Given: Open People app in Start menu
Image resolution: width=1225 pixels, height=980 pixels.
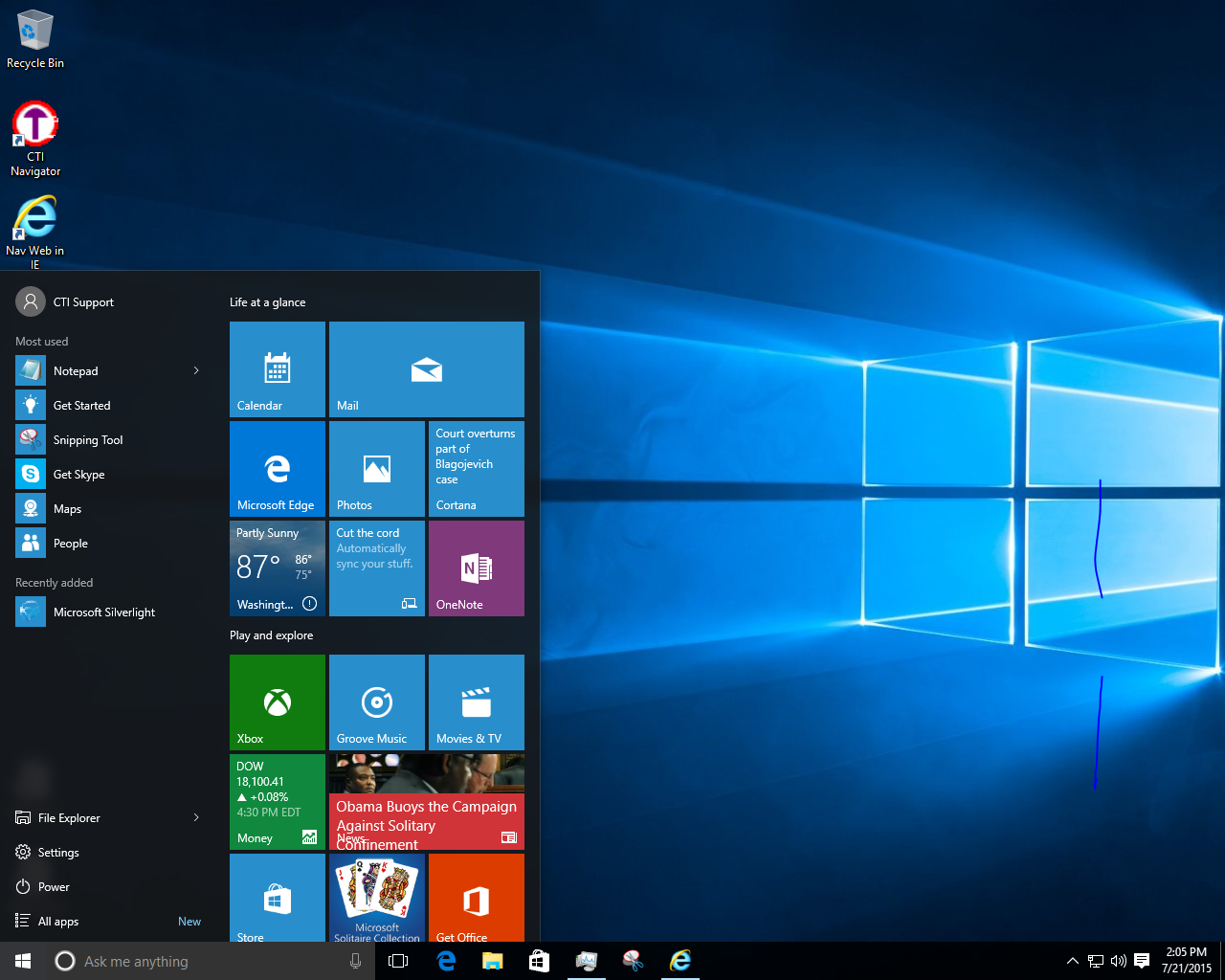Looking at the screenshot, I should click(109, 543).
